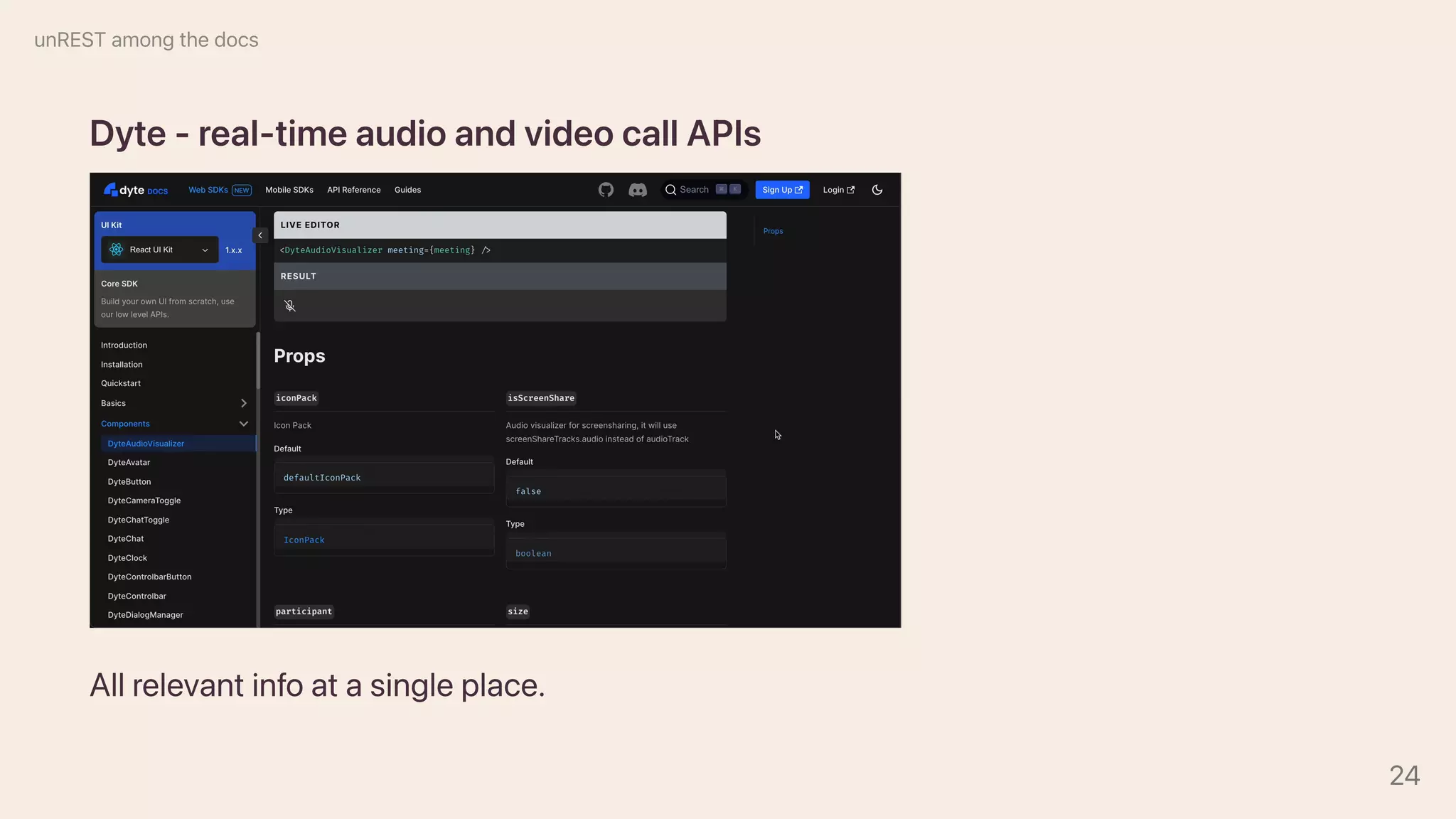1456x819 pixels.
Task: Click the Sign Up button
Action: click(782, 190)
